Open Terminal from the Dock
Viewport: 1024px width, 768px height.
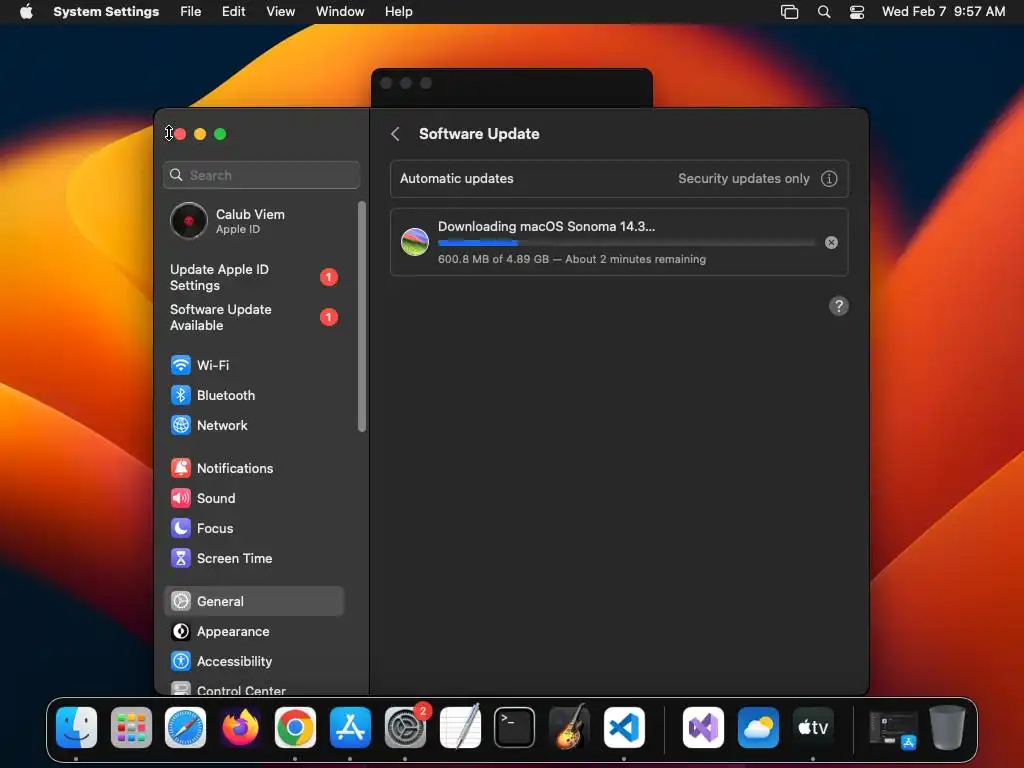515,727
